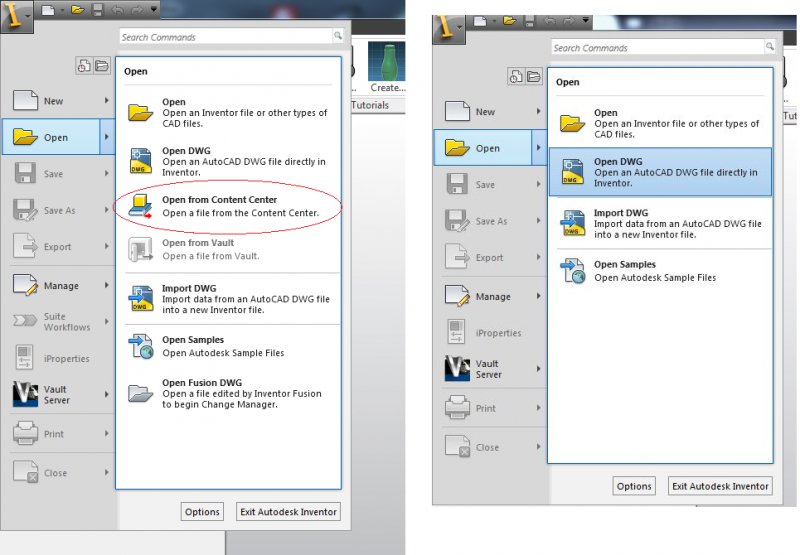Click the Open folder icon in the left quick access toolbar
Viewport: 800px width, 555px height.
[78, 10]
